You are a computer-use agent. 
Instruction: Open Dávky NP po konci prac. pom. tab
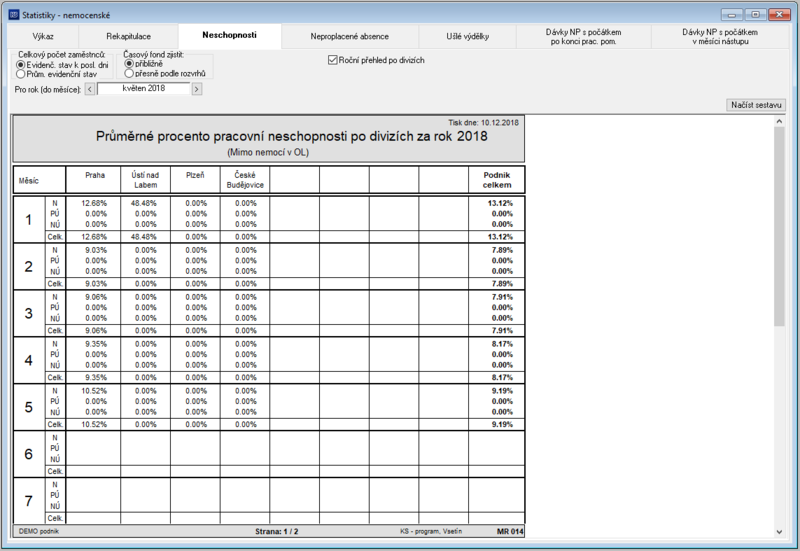tap(584, 36)
